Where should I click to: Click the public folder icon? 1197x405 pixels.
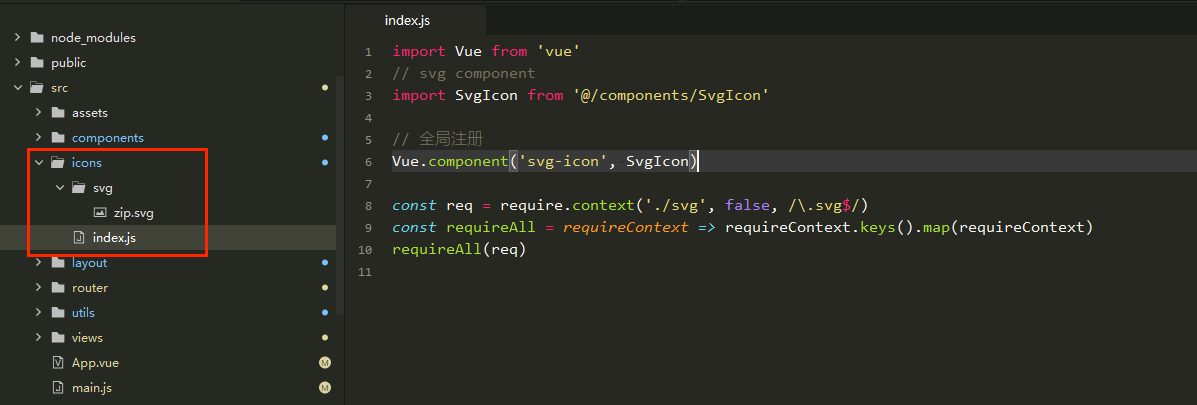pyautogui.click(x=37, y=63)
